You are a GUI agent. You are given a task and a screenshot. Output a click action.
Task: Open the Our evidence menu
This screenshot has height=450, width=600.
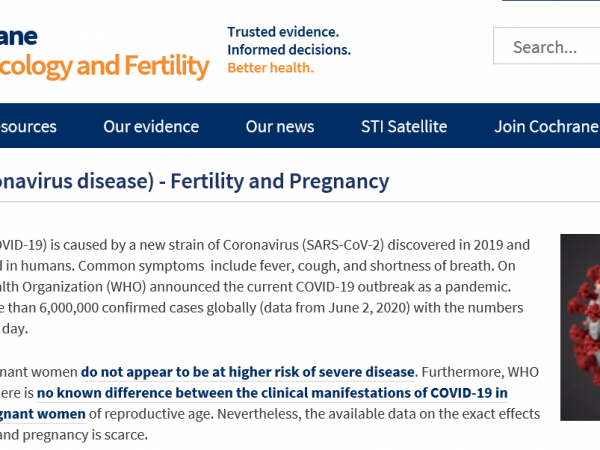pyautogui.click(x=151, y=127)
